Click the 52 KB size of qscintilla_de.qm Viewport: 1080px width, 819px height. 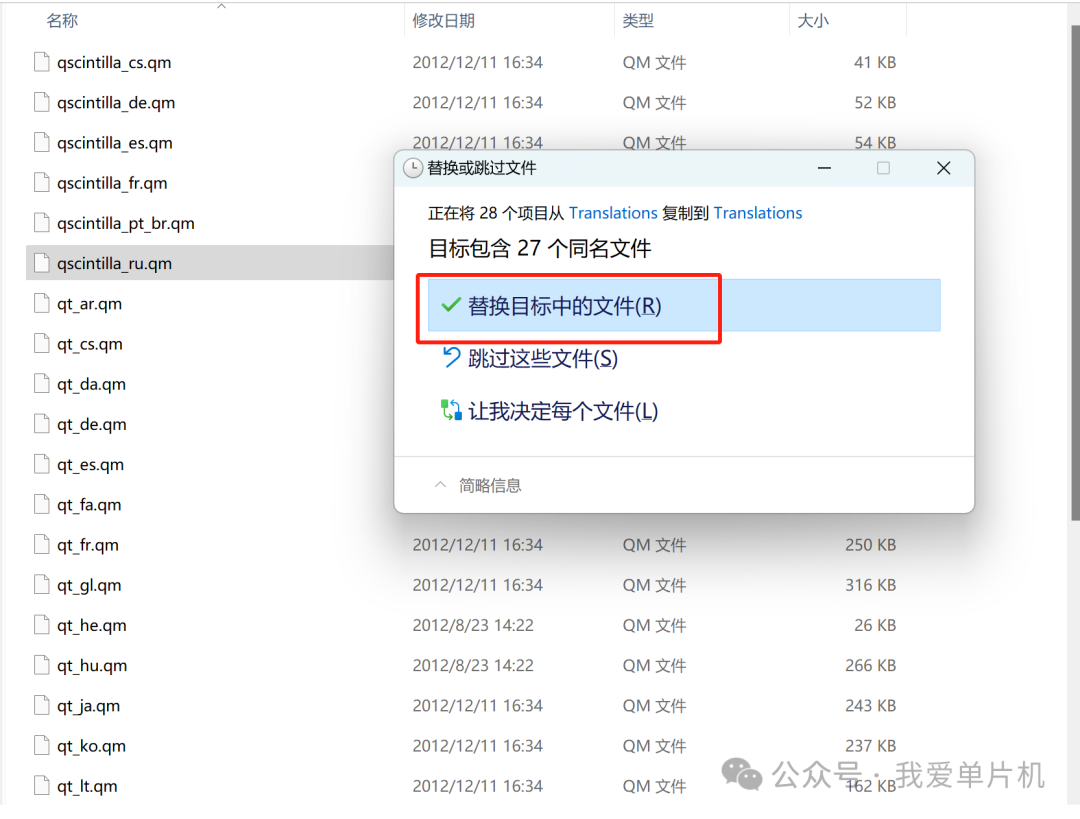pyautogui.click(x=875, y=103)
